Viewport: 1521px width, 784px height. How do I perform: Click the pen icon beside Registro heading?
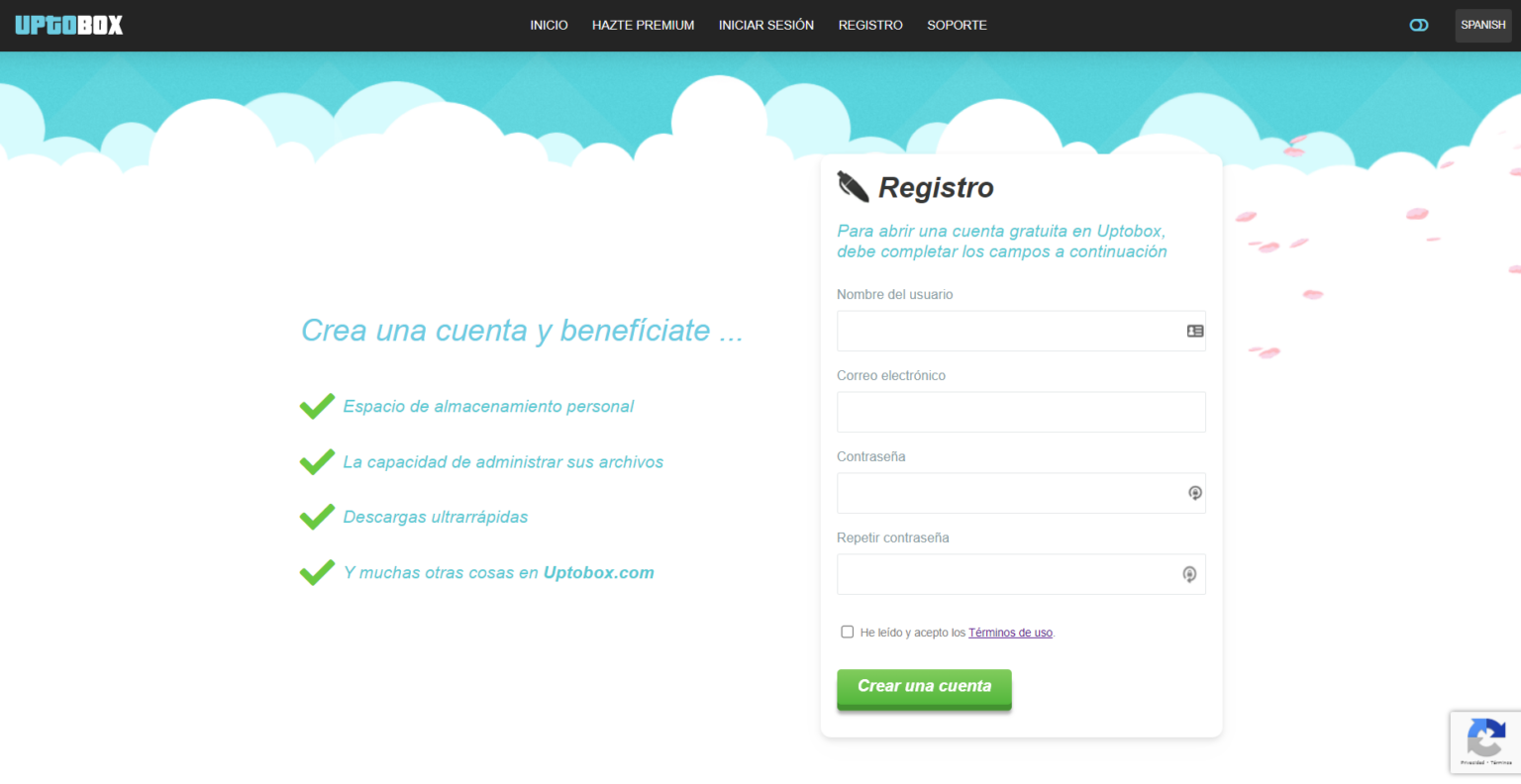point(852,186)
